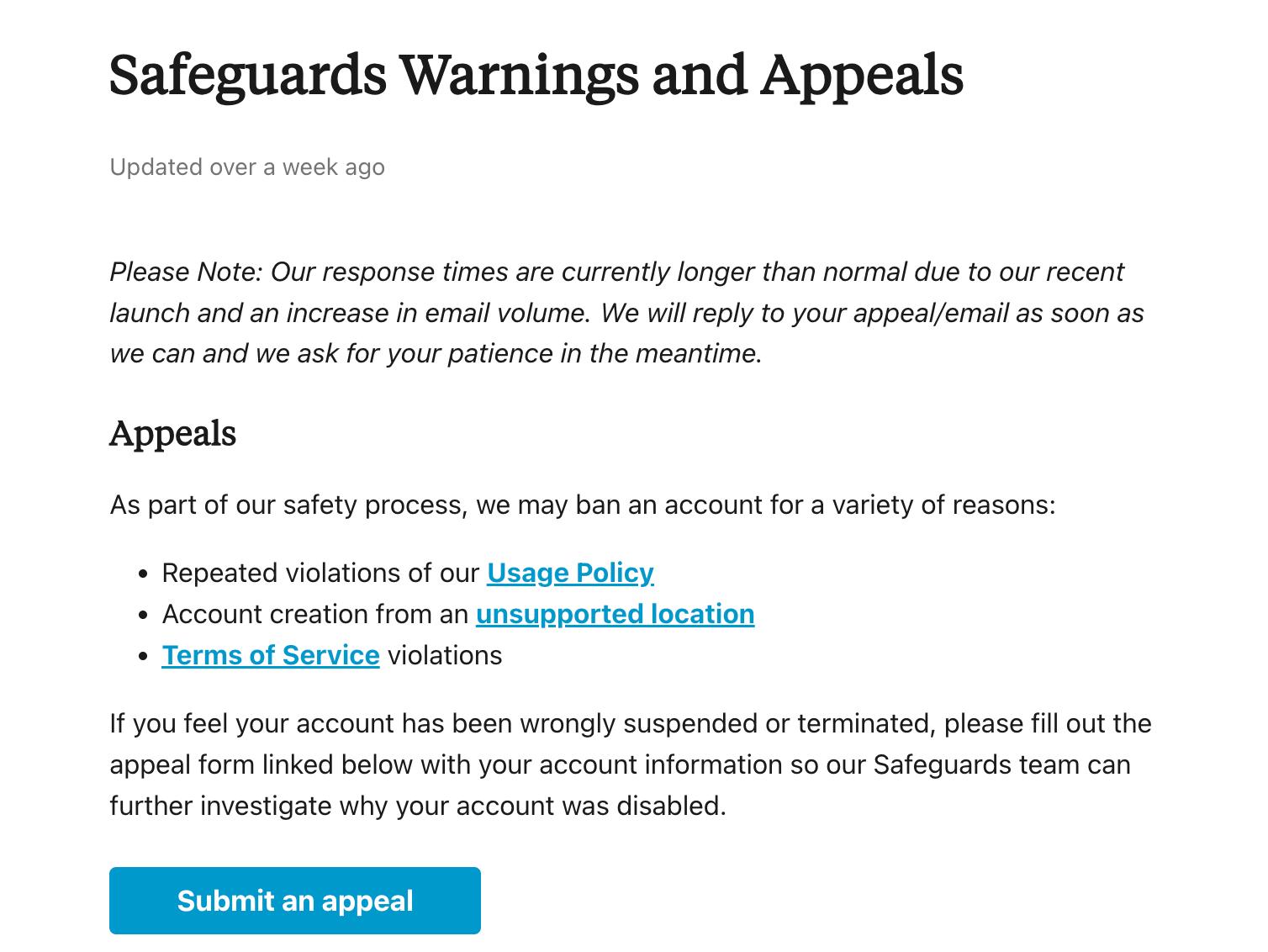Viewport: 1268px width, 952px height.
Task: Open the Usage Policy link
Action: pos(569,573)
